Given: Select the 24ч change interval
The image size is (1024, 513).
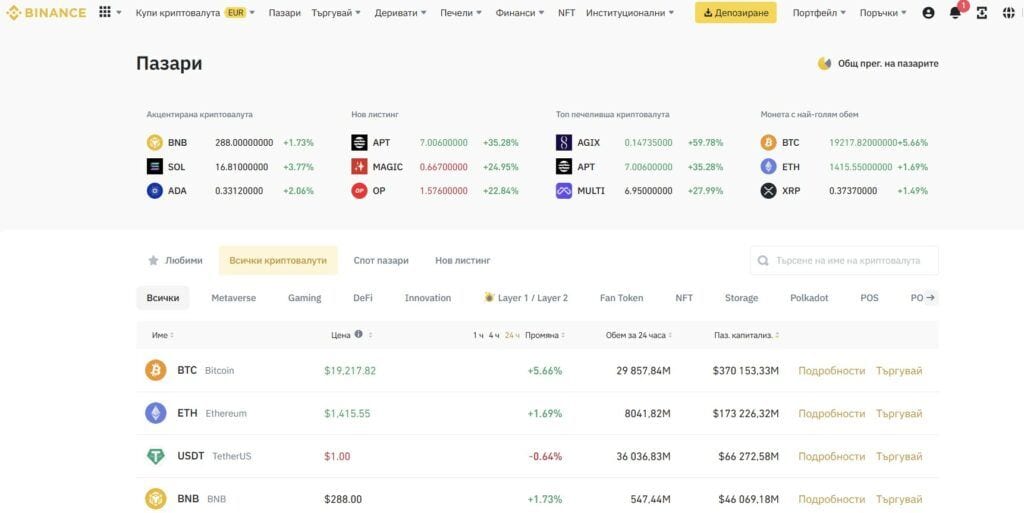Looking at the screenshot, I should coord(512,335).
